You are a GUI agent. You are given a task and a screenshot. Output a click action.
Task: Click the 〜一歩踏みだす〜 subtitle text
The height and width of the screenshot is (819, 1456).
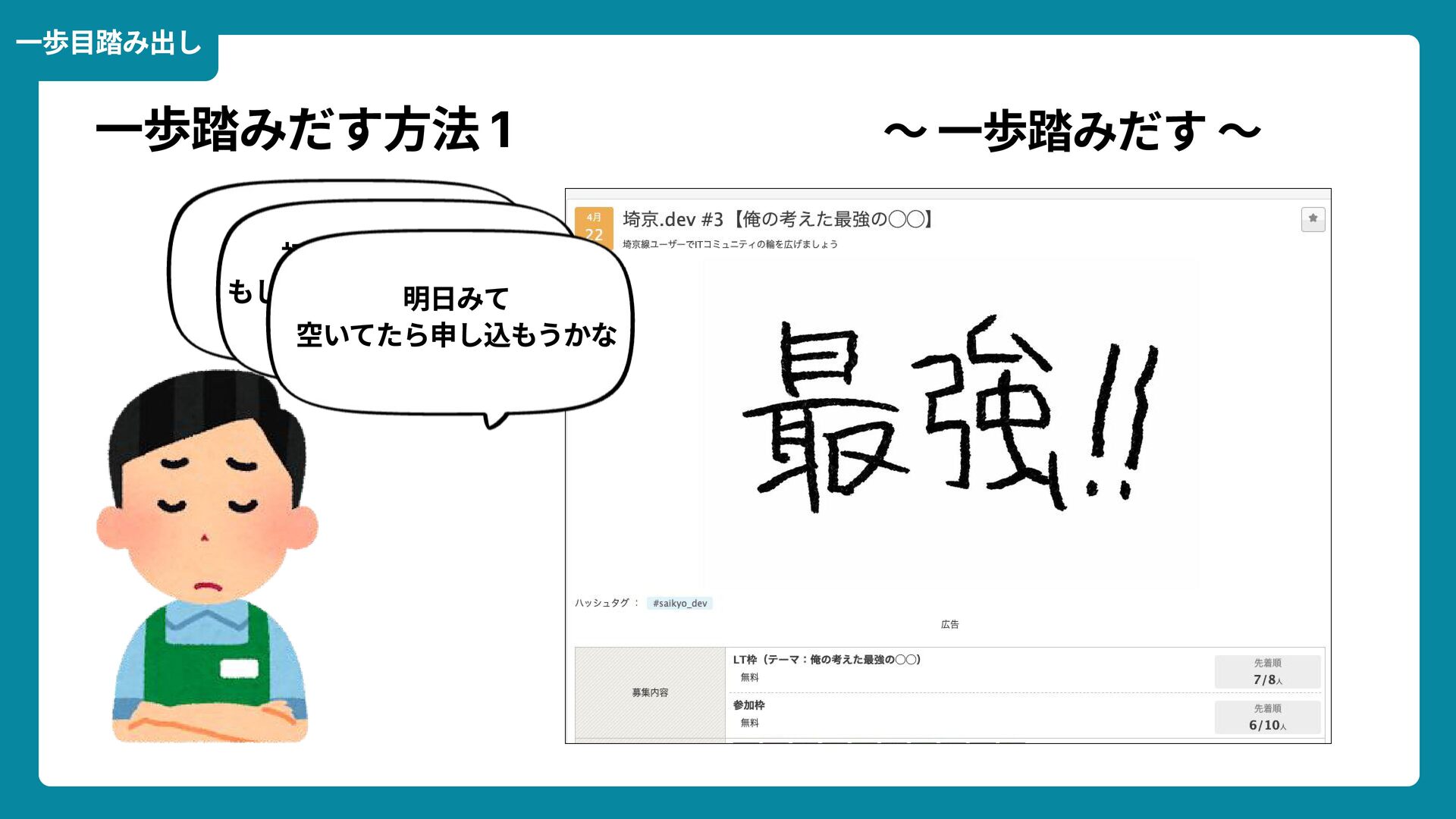pyautogui.click(x=1072, y=131)
